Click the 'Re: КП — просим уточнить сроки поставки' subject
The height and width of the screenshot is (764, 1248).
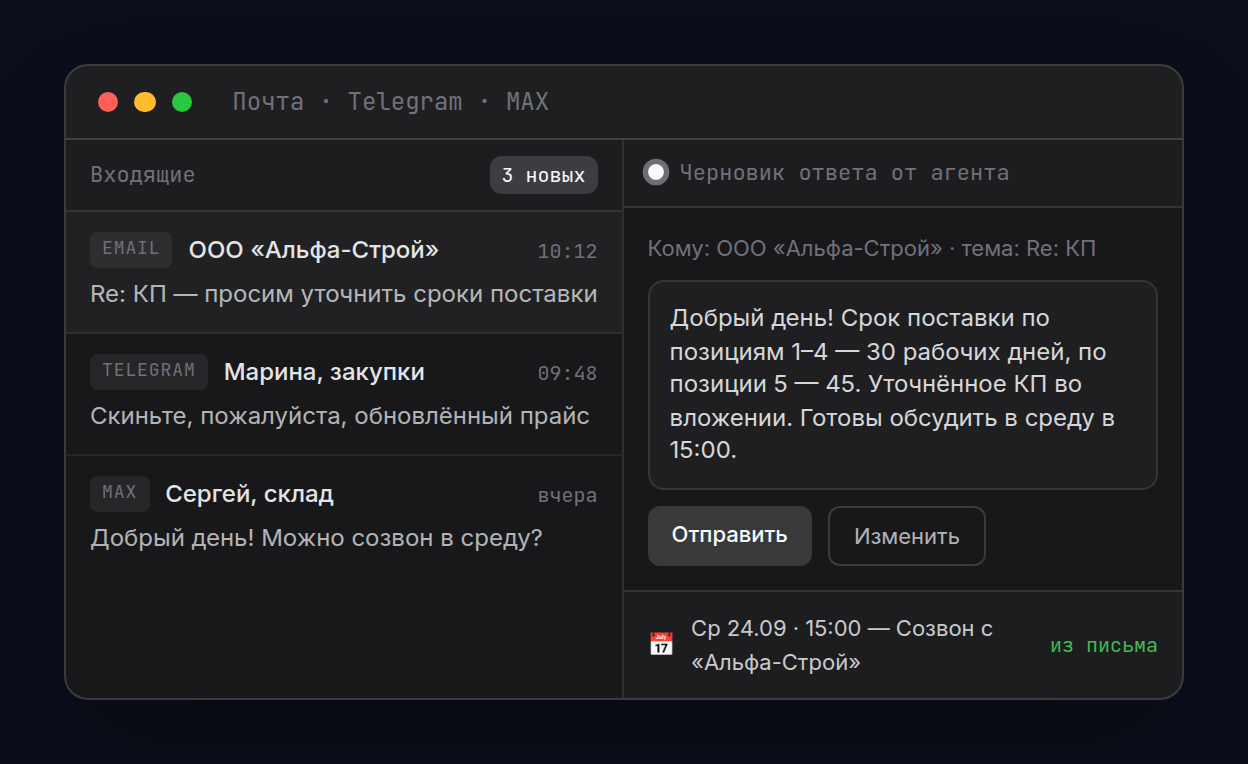click(344, 294)
